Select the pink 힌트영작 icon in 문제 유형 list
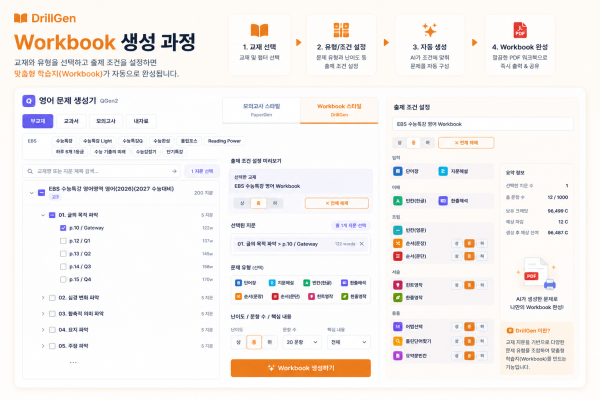Image resolution: width=600 pixels, height=400 pixels. pos(311,296)
